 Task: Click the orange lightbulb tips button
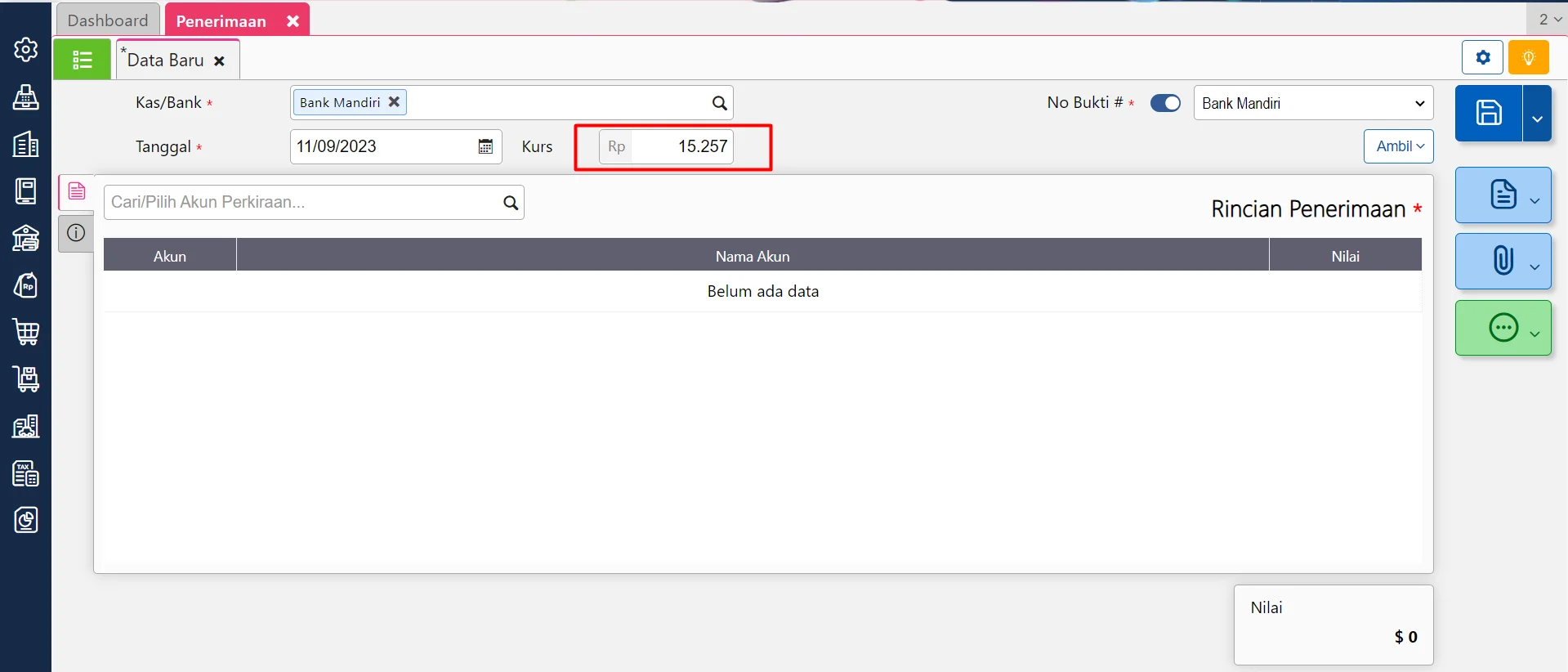(x=1528, y=58)
